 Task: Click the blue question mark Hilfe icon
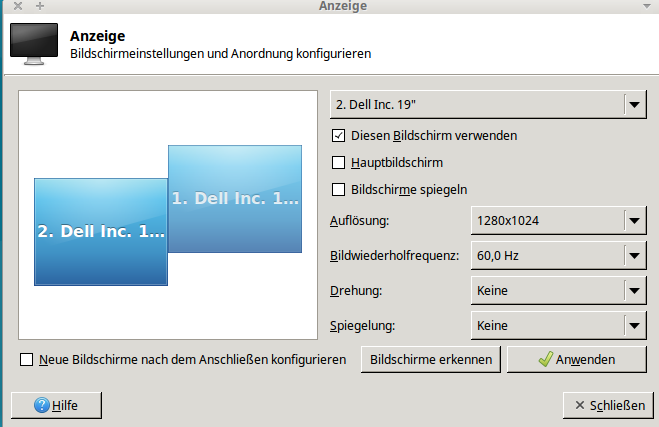tap(42, 405)
